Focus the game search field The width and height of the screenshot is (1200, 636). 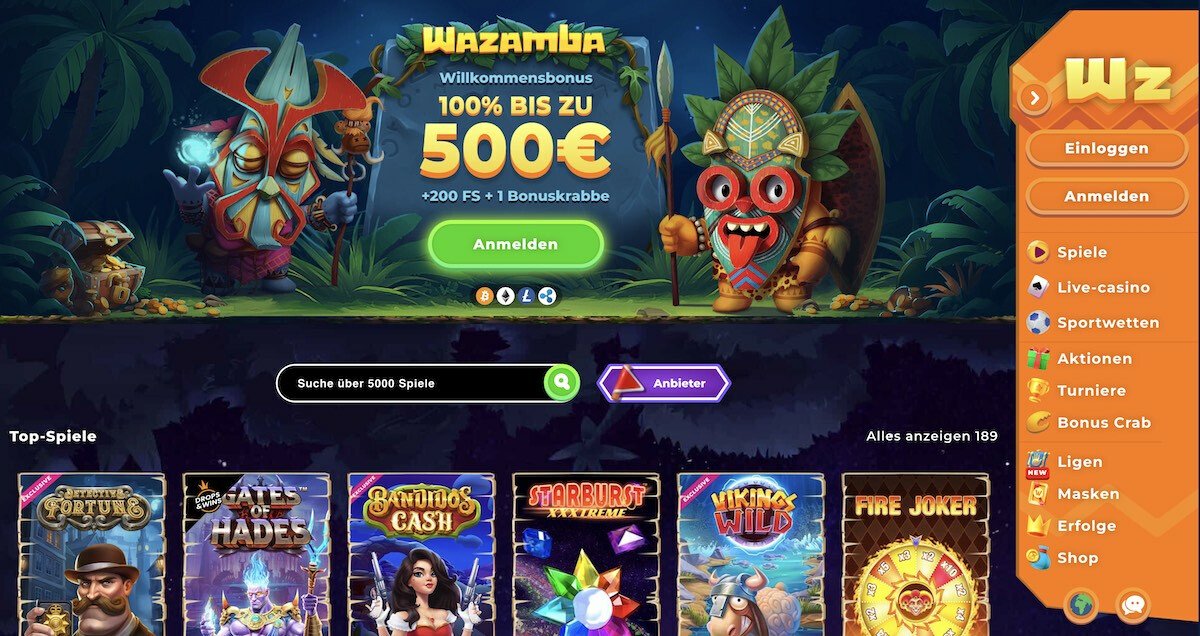(x=411, y=383)
